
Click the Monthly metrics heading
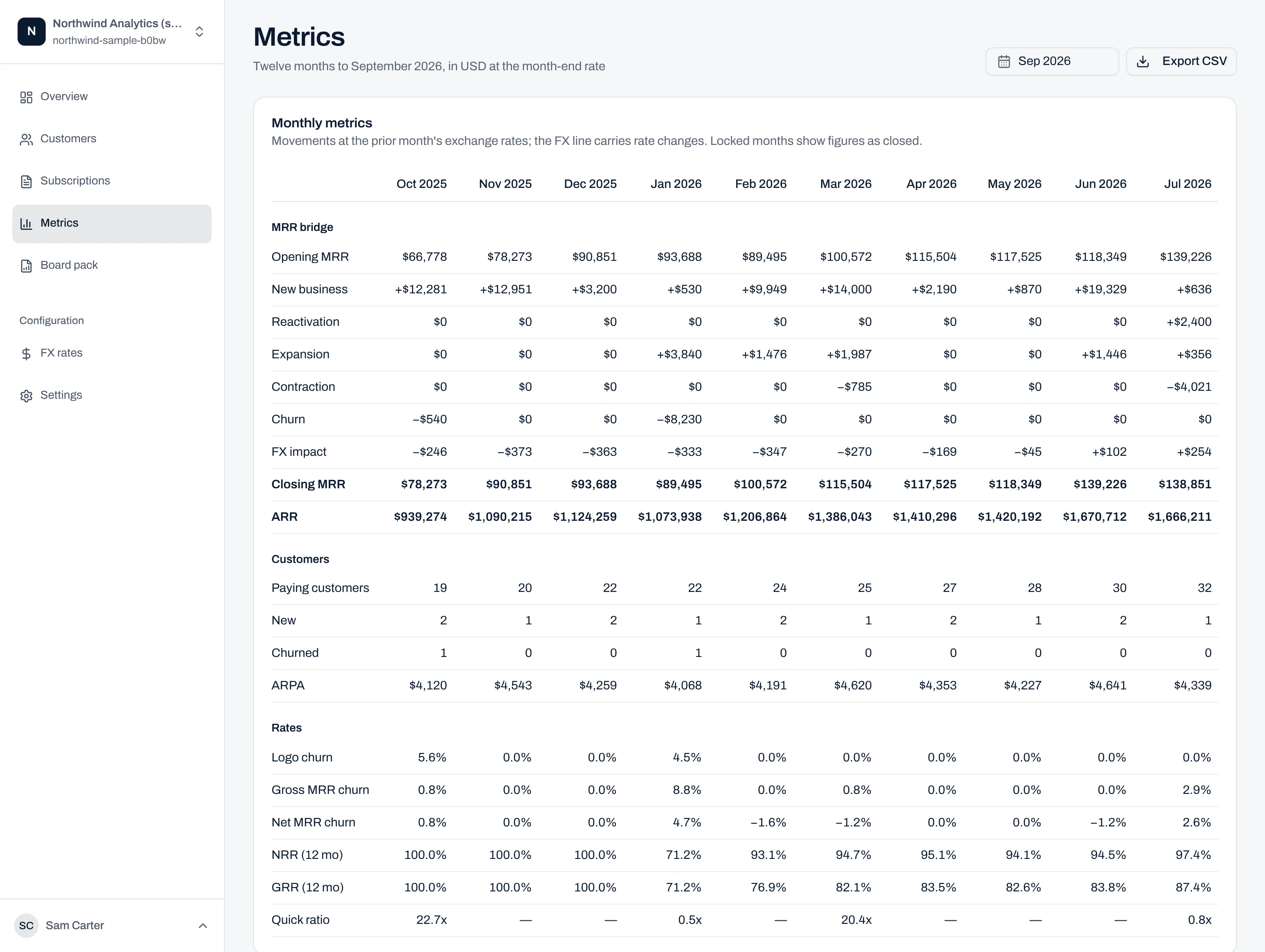tap(322, 123)
